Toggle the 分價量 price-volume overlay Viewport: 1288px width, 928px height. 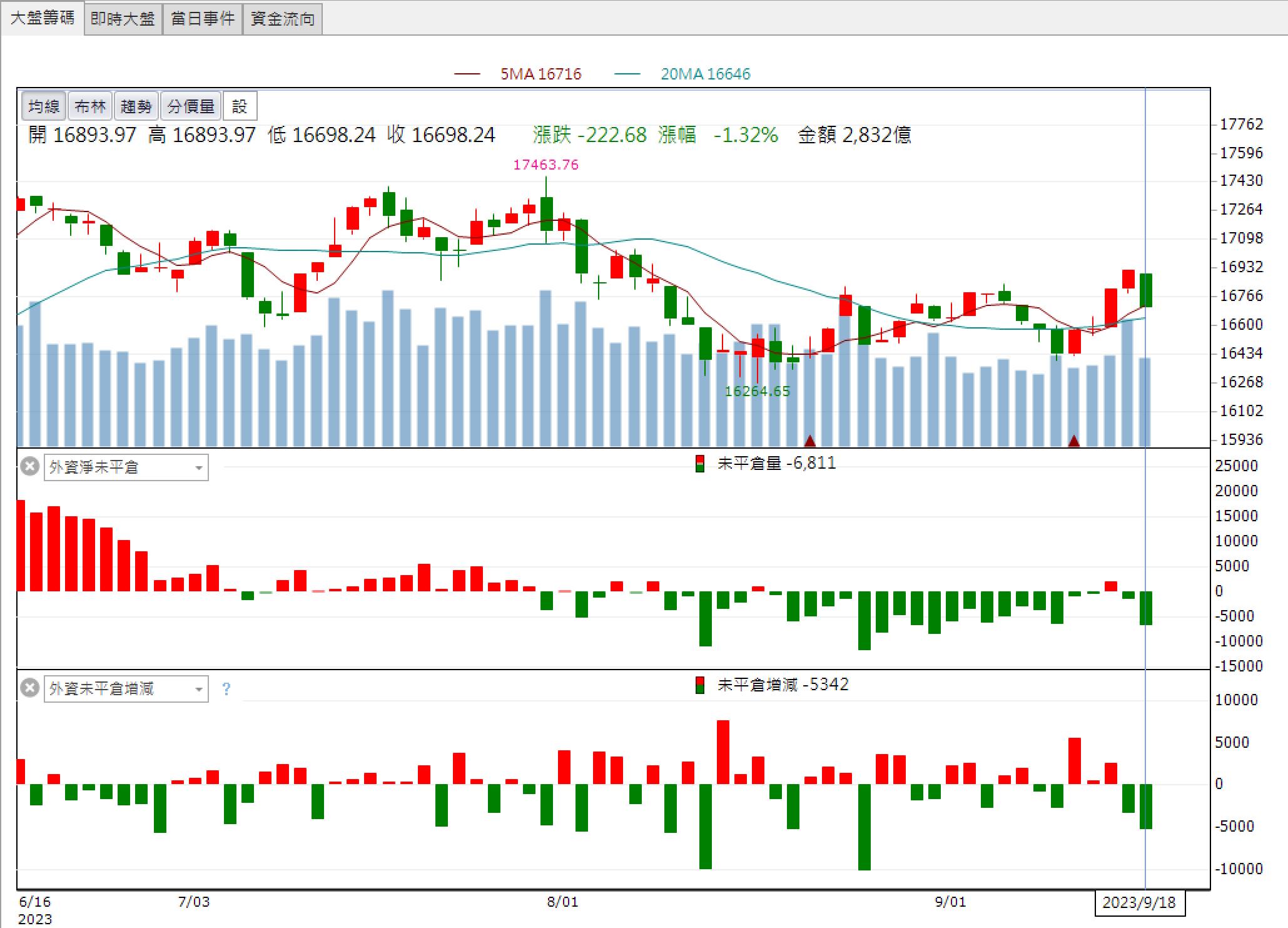(x=191, y=106)
